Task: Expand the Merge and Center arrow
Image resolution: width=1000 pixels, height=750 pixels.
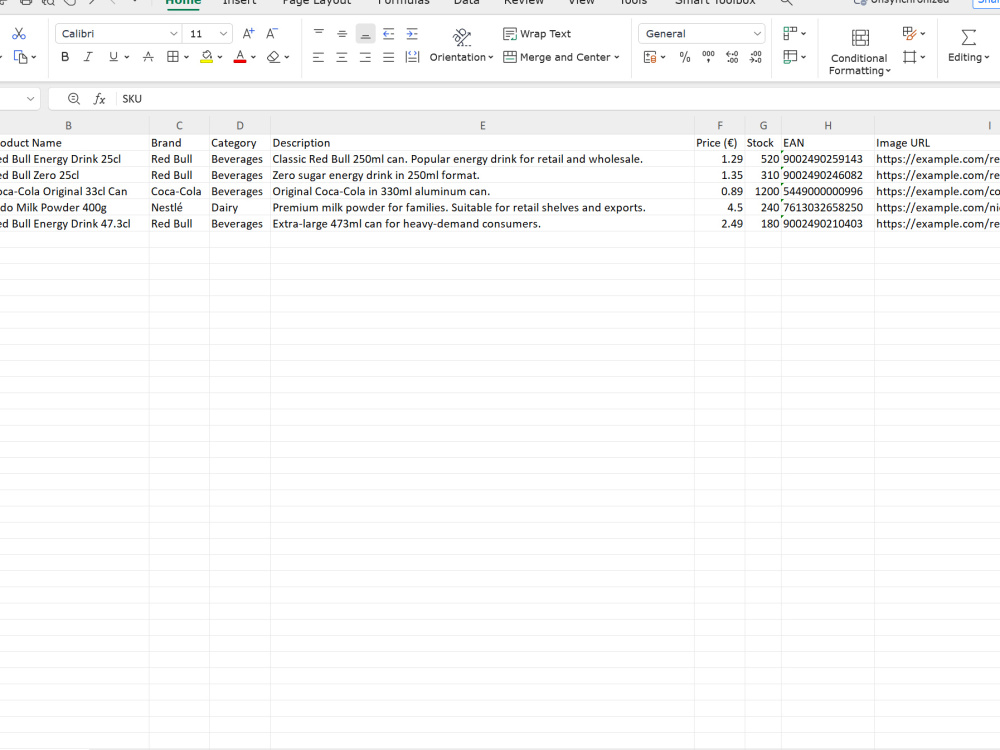Action: point(617,57)
